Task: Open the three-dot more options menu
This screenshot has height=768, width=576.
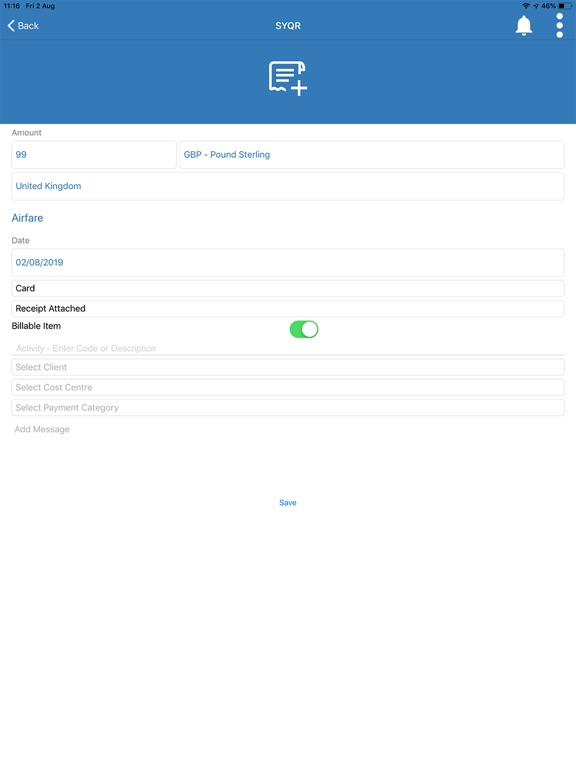Action: tap(559, 25)
